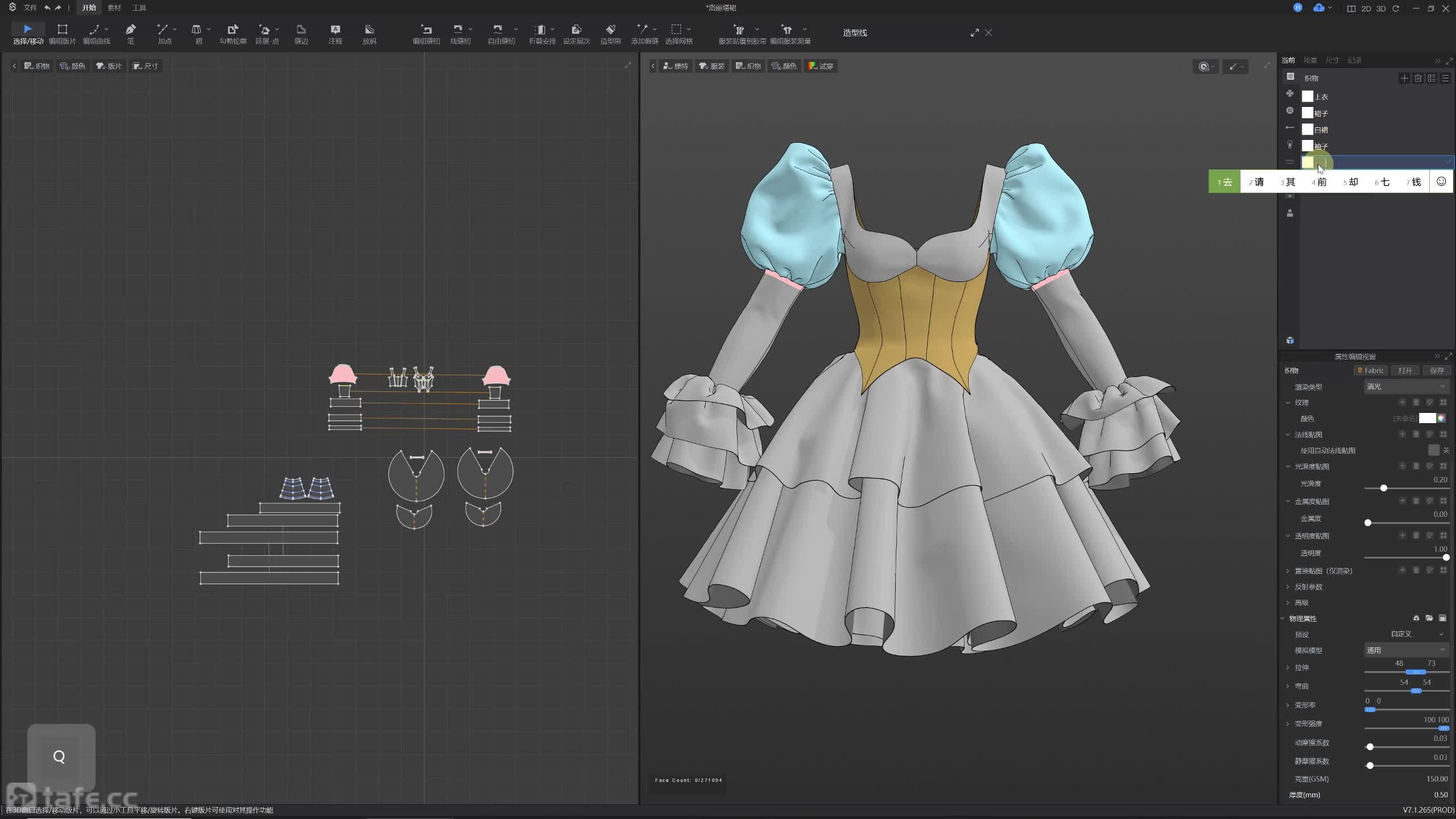Select the 设定层次 set layer tool

(x=577, y=34)
